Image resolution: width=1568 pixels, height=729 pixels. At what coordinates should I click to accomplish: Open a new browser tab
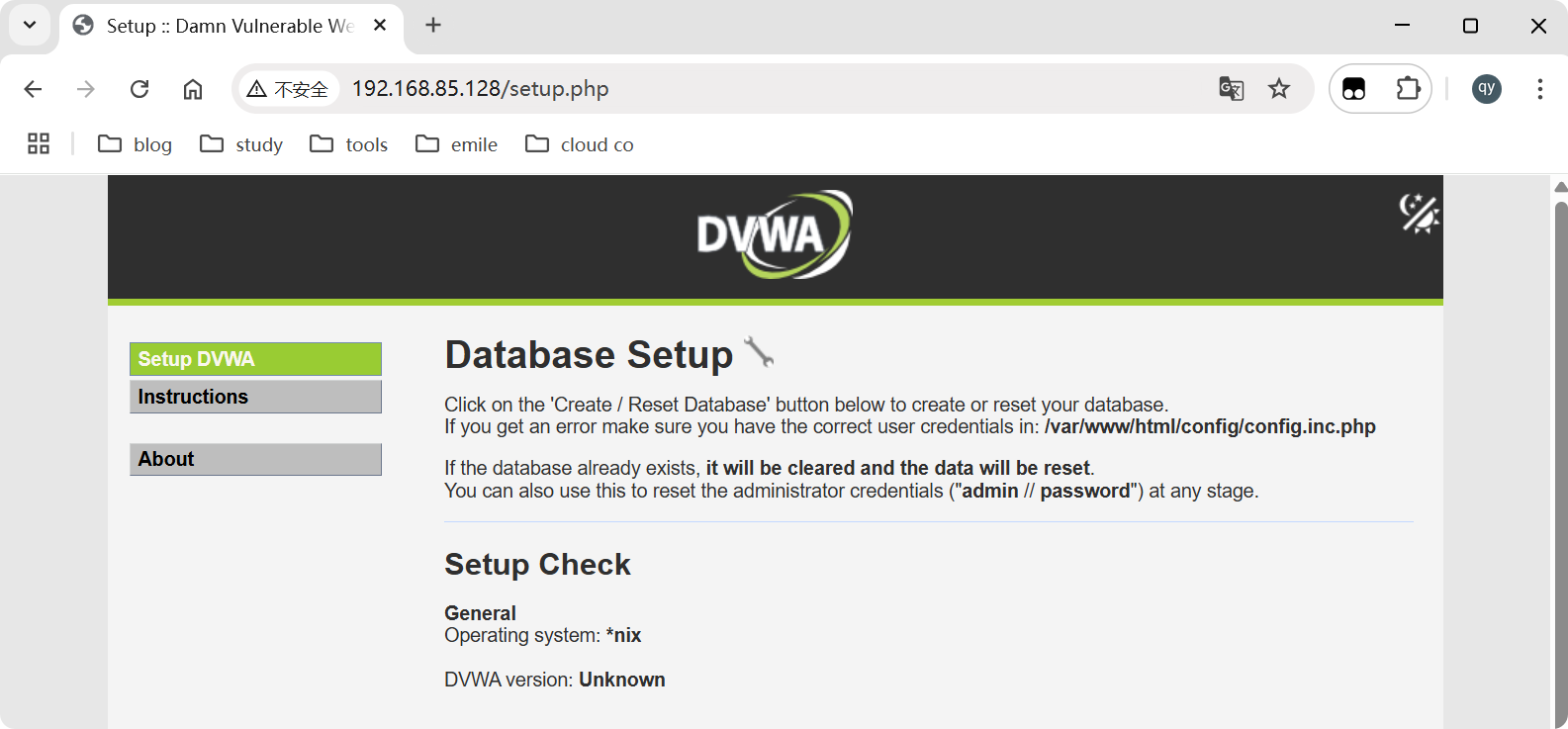pos(433,26)
